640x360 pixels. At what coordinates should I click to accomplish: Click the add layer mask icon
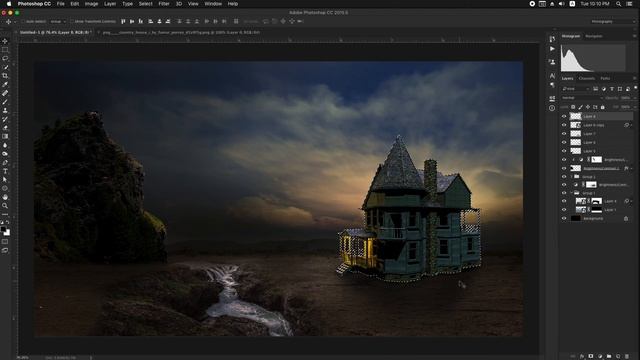(591, 356)
